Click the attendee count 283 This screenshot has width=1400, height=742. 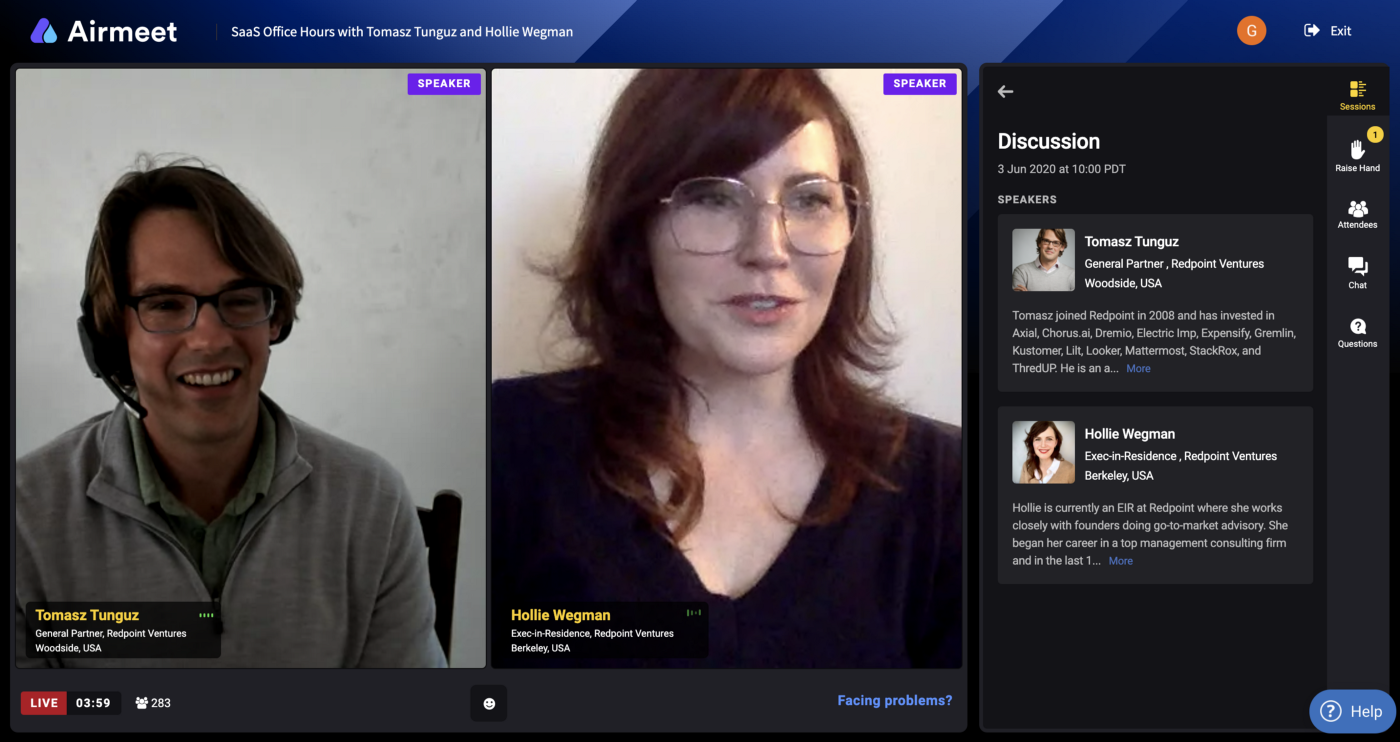[x=153, y=703]
